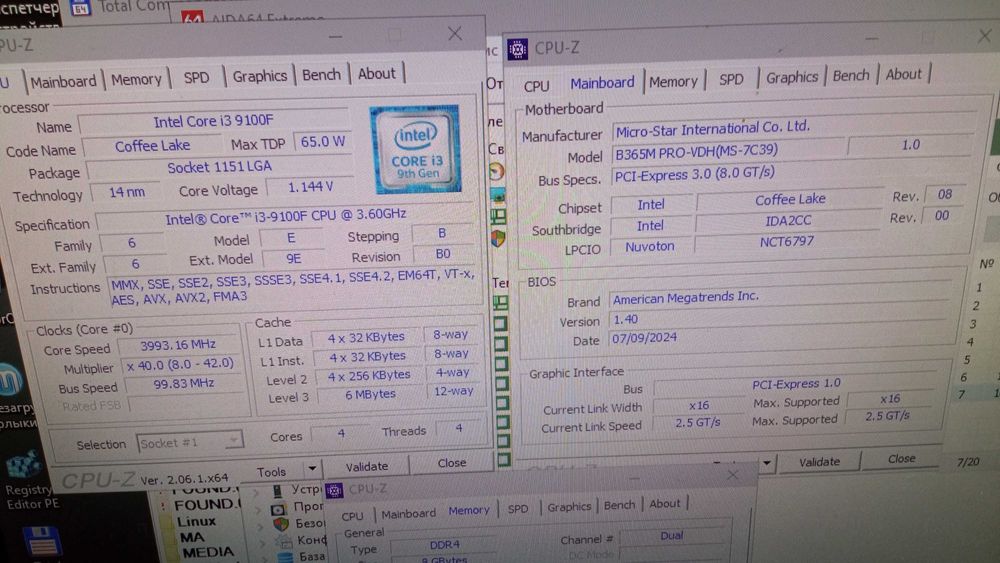Select the 'Linux' folder in file list

[196, 522]
